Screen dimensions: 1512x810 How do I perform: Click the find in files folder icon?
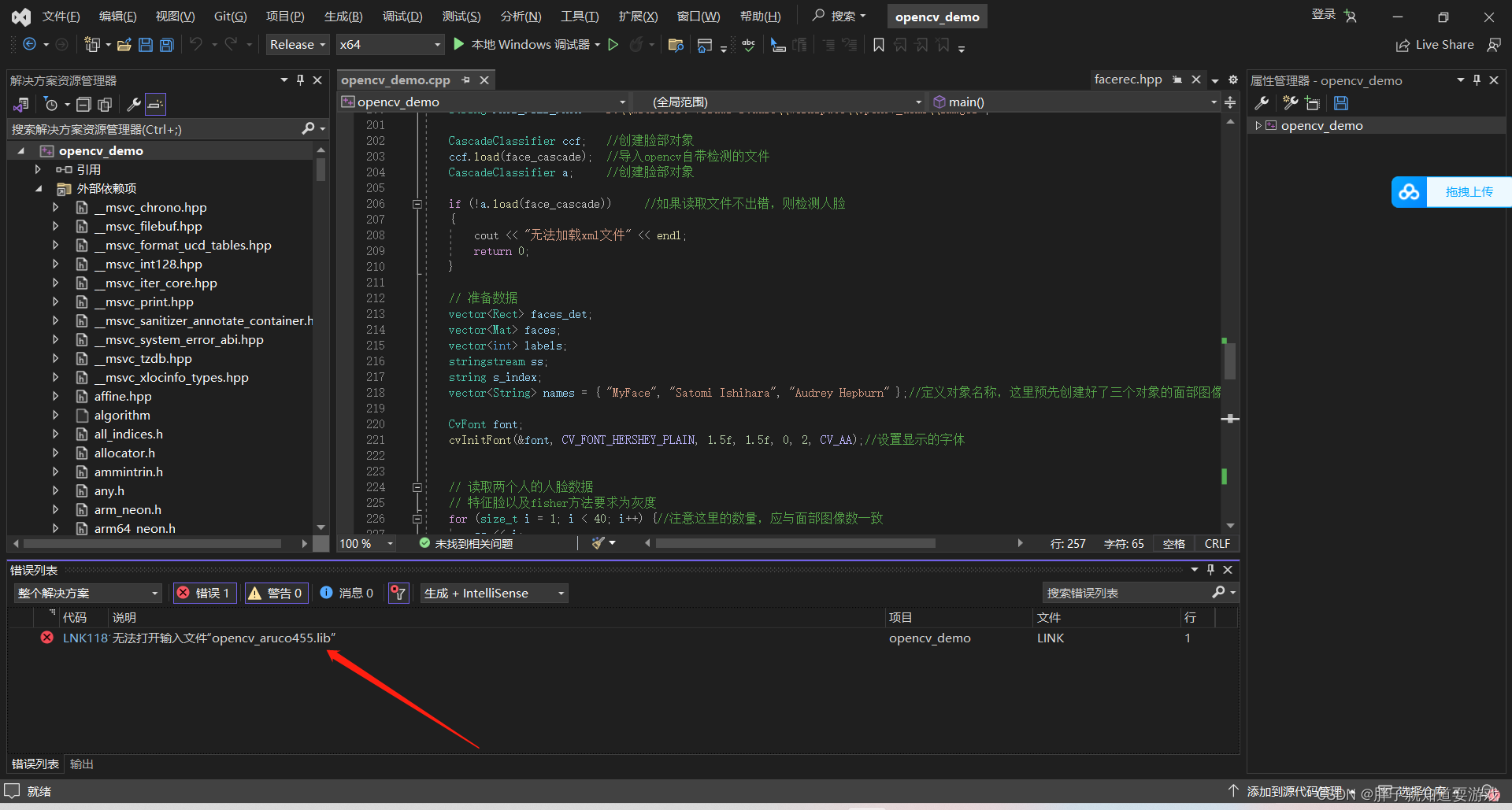tap(676, 45)
